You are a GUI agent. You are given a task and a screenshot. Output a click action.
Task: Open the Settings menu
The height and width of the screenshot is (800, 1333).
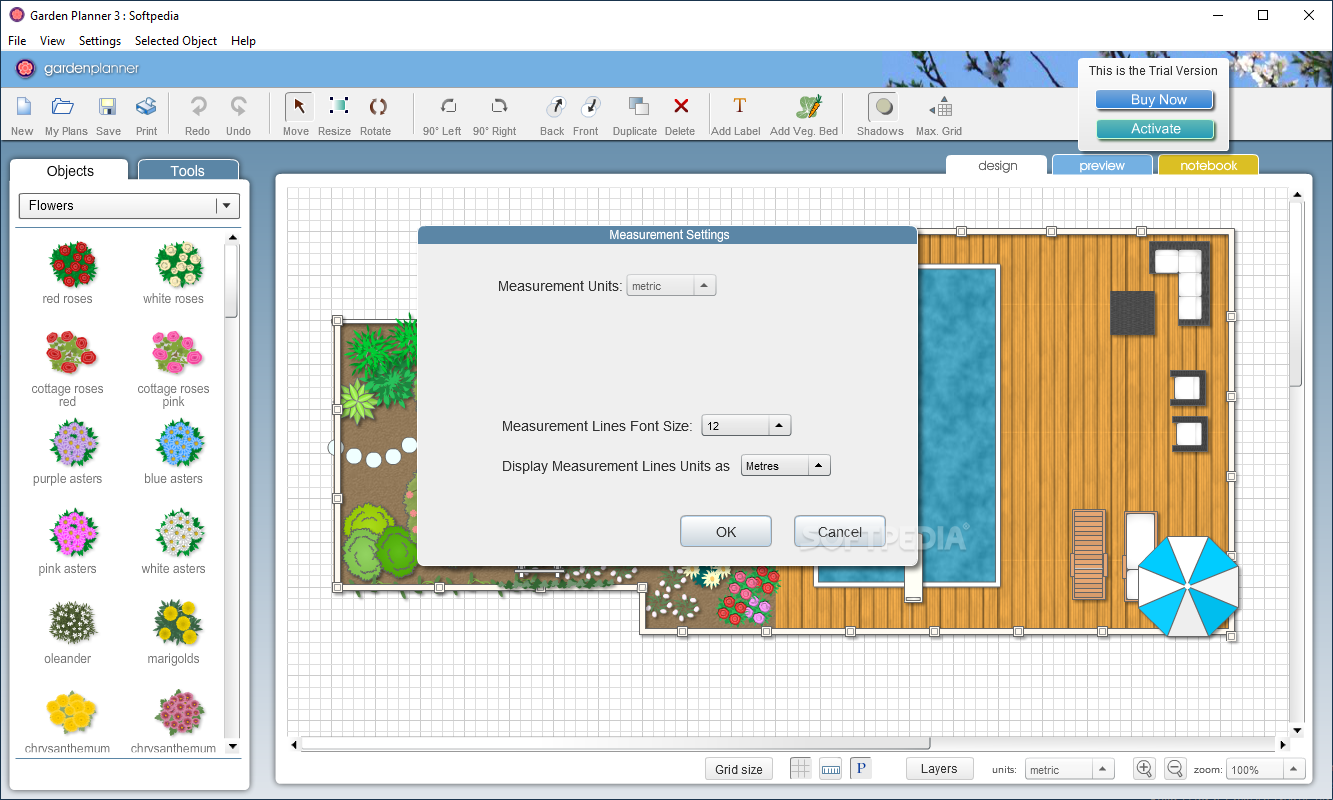[x=100, y=41]
